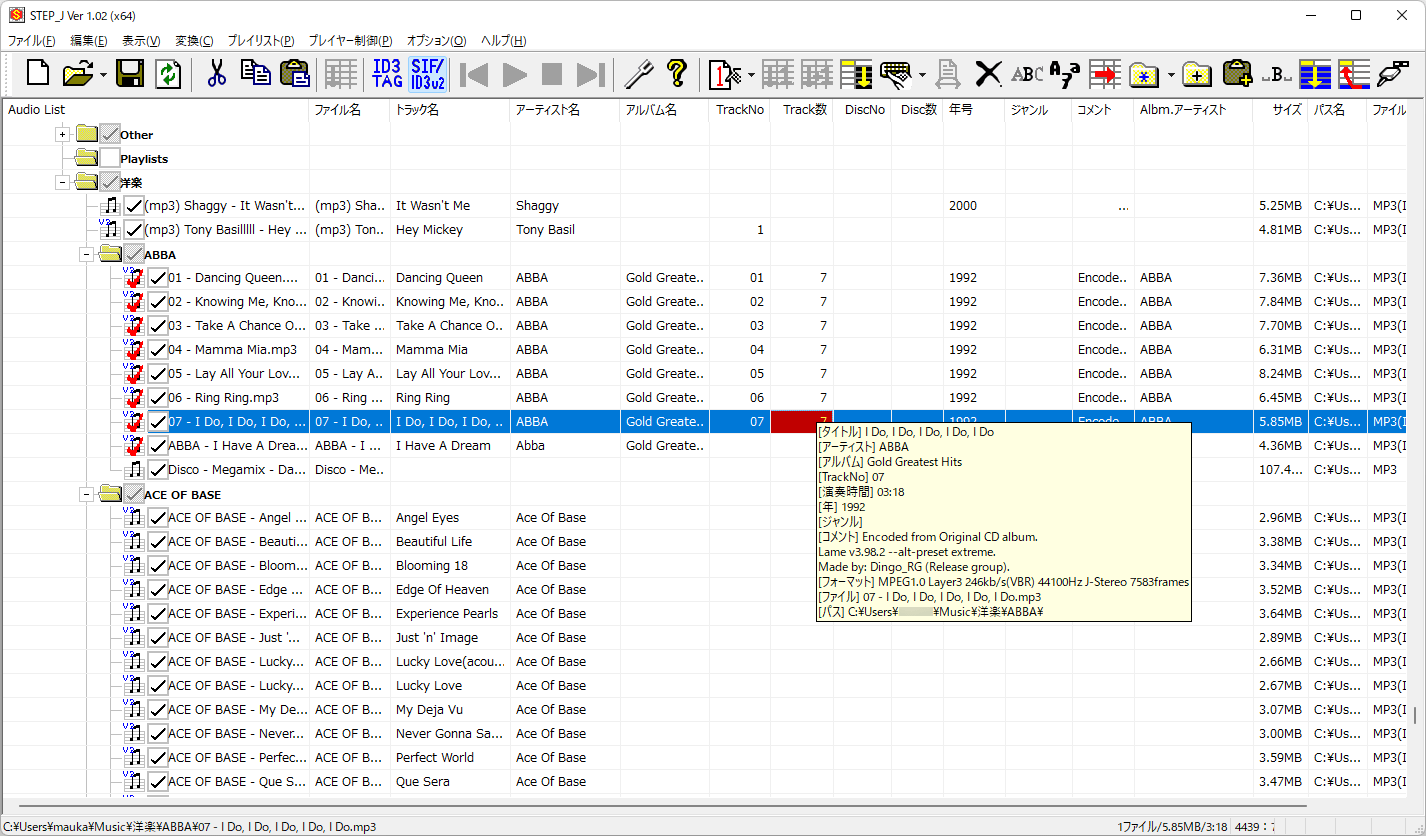The image size is (1426, 836).
Task: Uncheck the Tony Basil Hey Mickey file
Action: [x=134, y=230]
